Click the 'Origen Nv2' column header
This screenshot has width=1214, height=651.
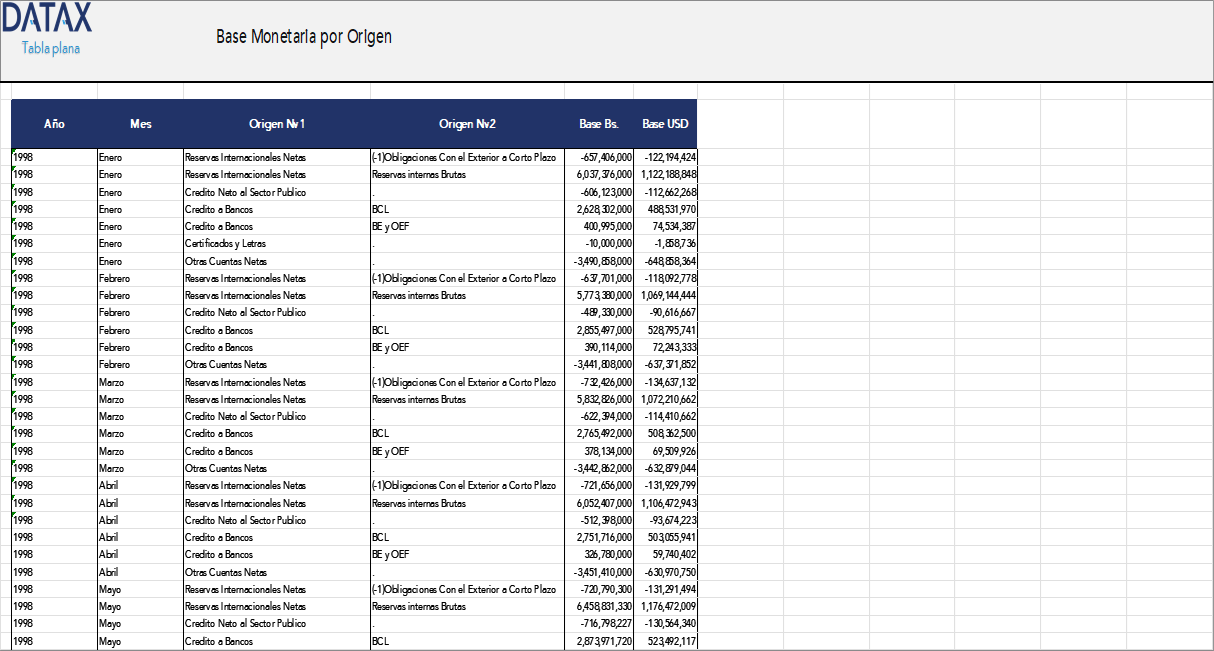coord(467,124)
